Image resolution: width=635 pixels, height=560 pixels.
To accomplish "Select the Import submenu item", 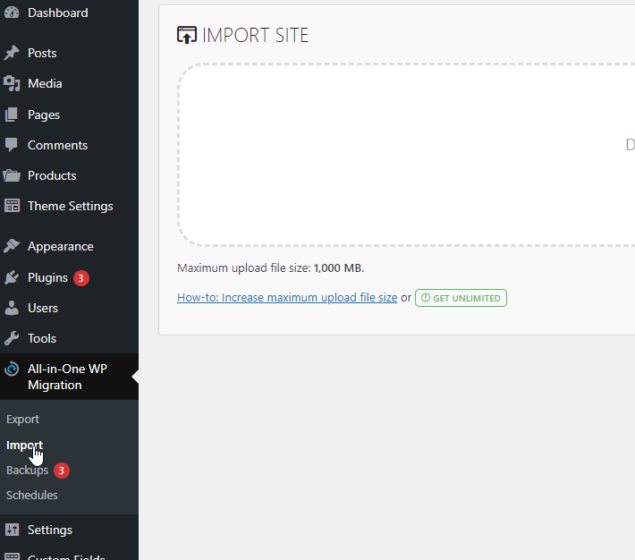I will pos(24,445).
